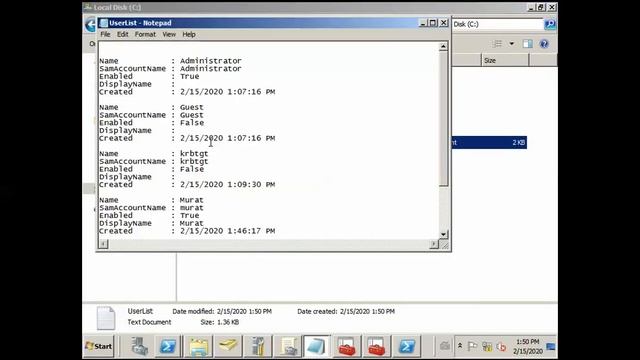Click the scroll document taskbar icon
Viewport: 640px width, 360px height.
(288, 346)
